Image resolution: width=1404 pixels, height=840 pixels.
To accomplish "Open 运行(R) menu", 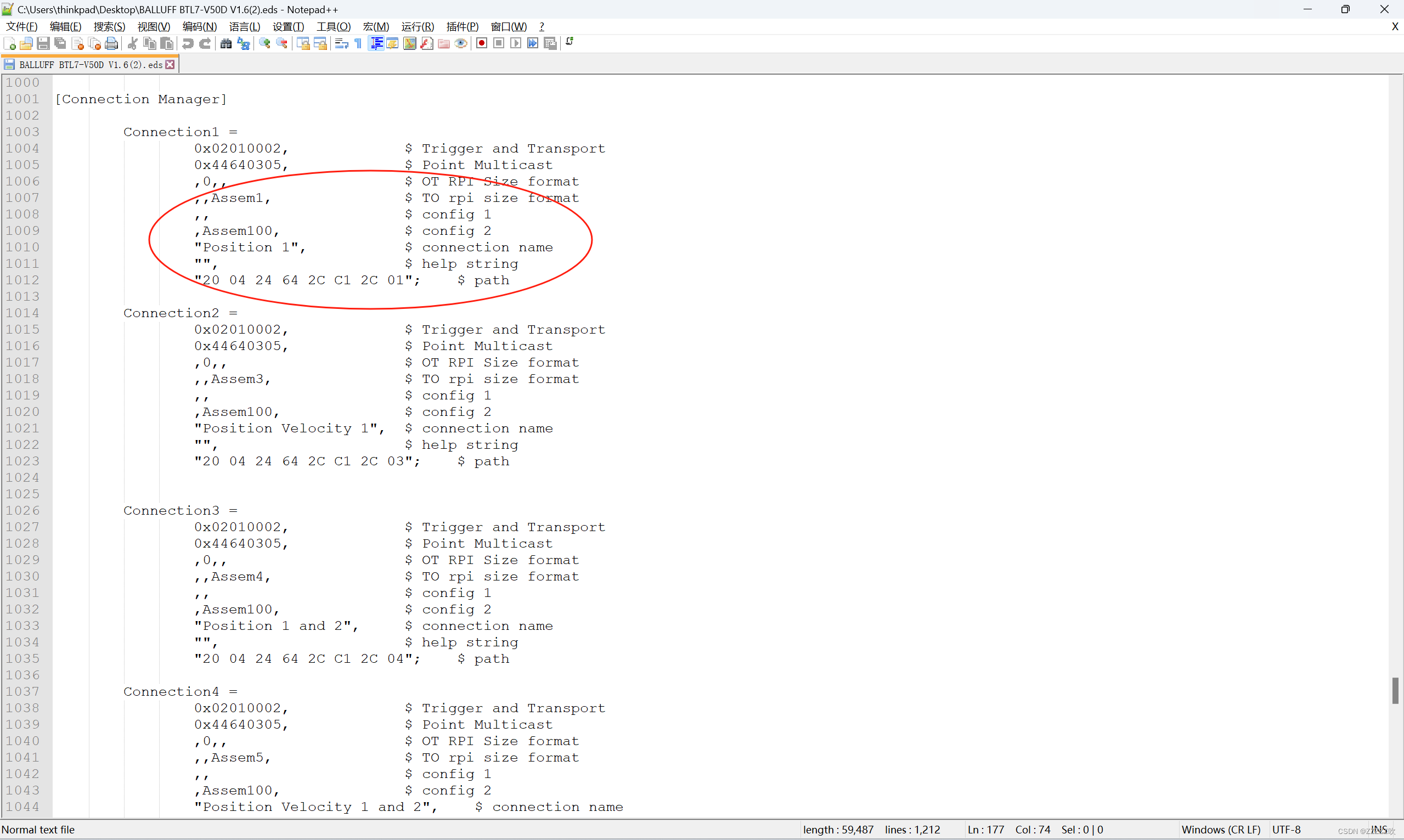I will (x=418, y=26).
